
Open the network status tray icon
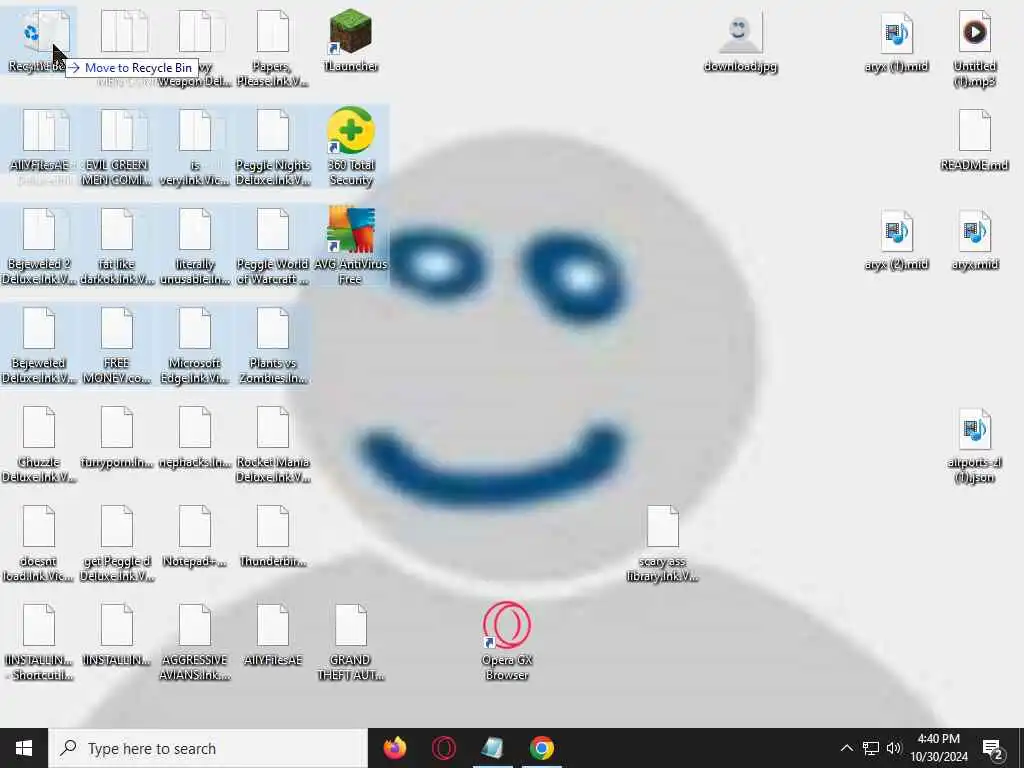(871, 748)
